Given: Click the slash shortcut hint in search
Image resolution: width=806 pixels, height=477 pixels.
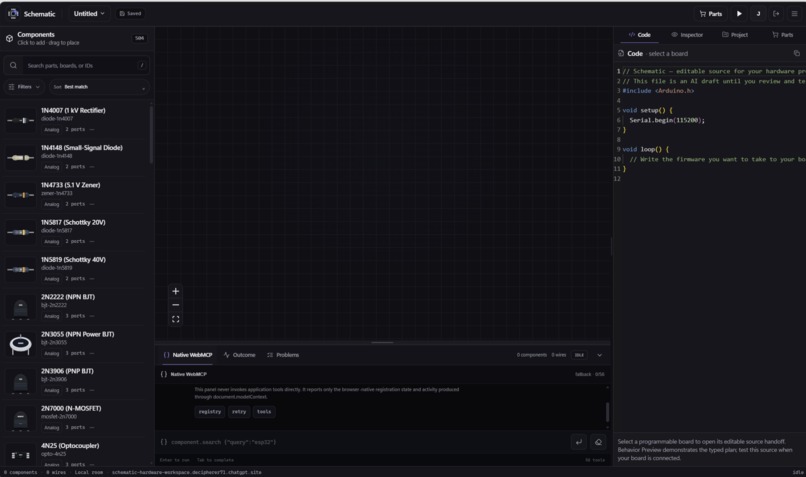Looking at the screenshot, I should (142, 65).
